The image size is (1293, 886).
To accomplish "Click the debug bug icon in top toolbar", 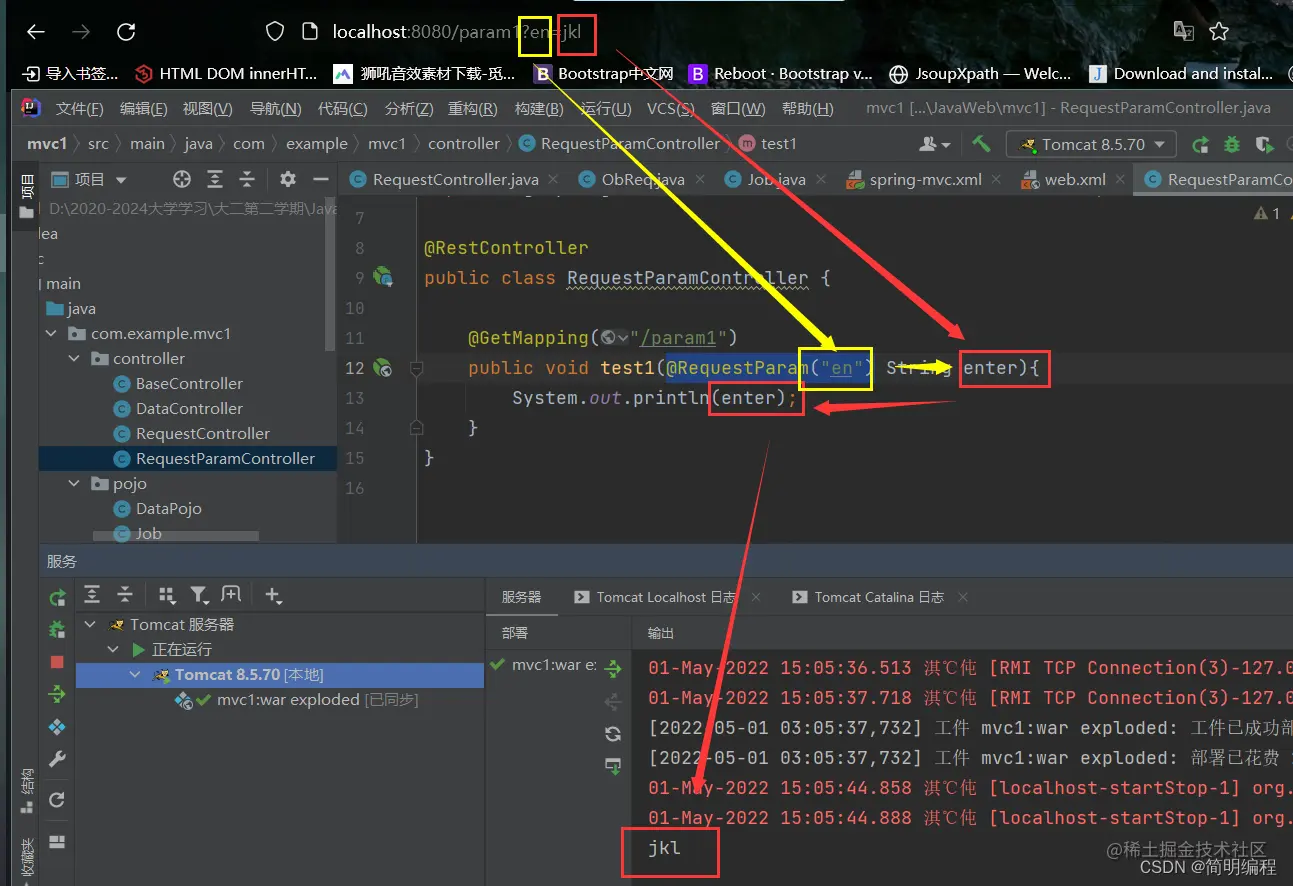I will (x=1232, y=144).
